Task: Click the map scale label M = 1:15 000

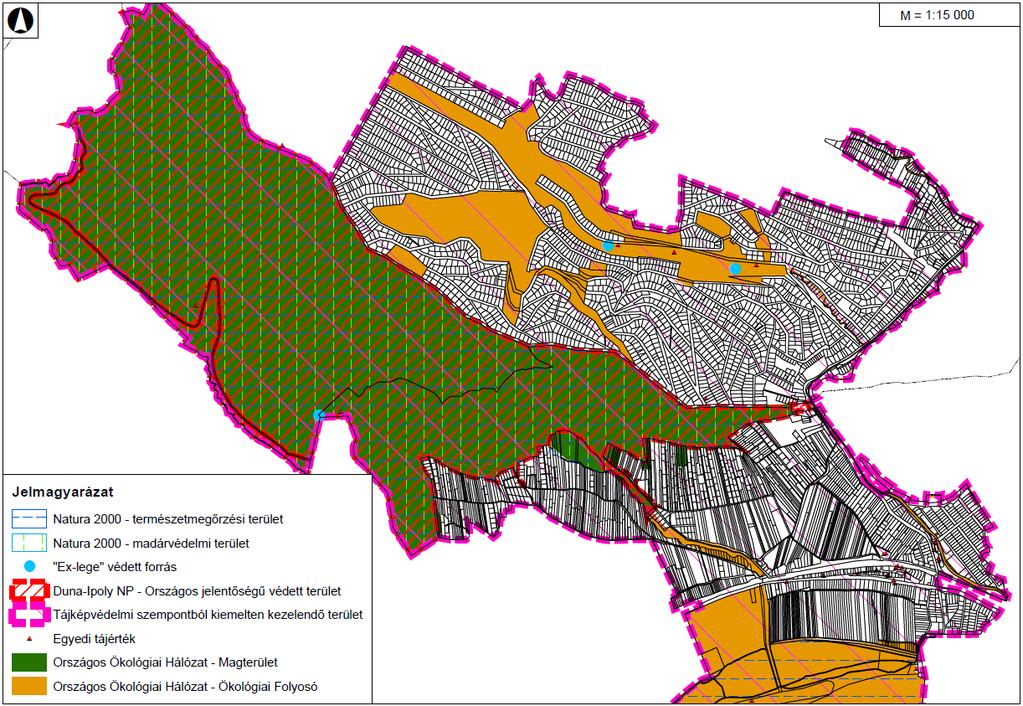Action: (937, 15)
